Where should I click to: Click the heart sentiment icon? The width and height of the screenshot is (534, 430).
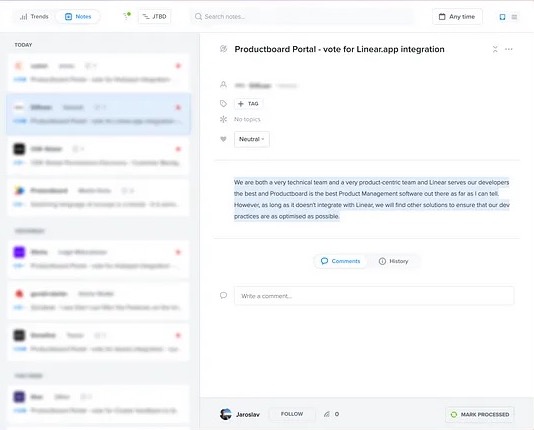(x=223, y=139)
